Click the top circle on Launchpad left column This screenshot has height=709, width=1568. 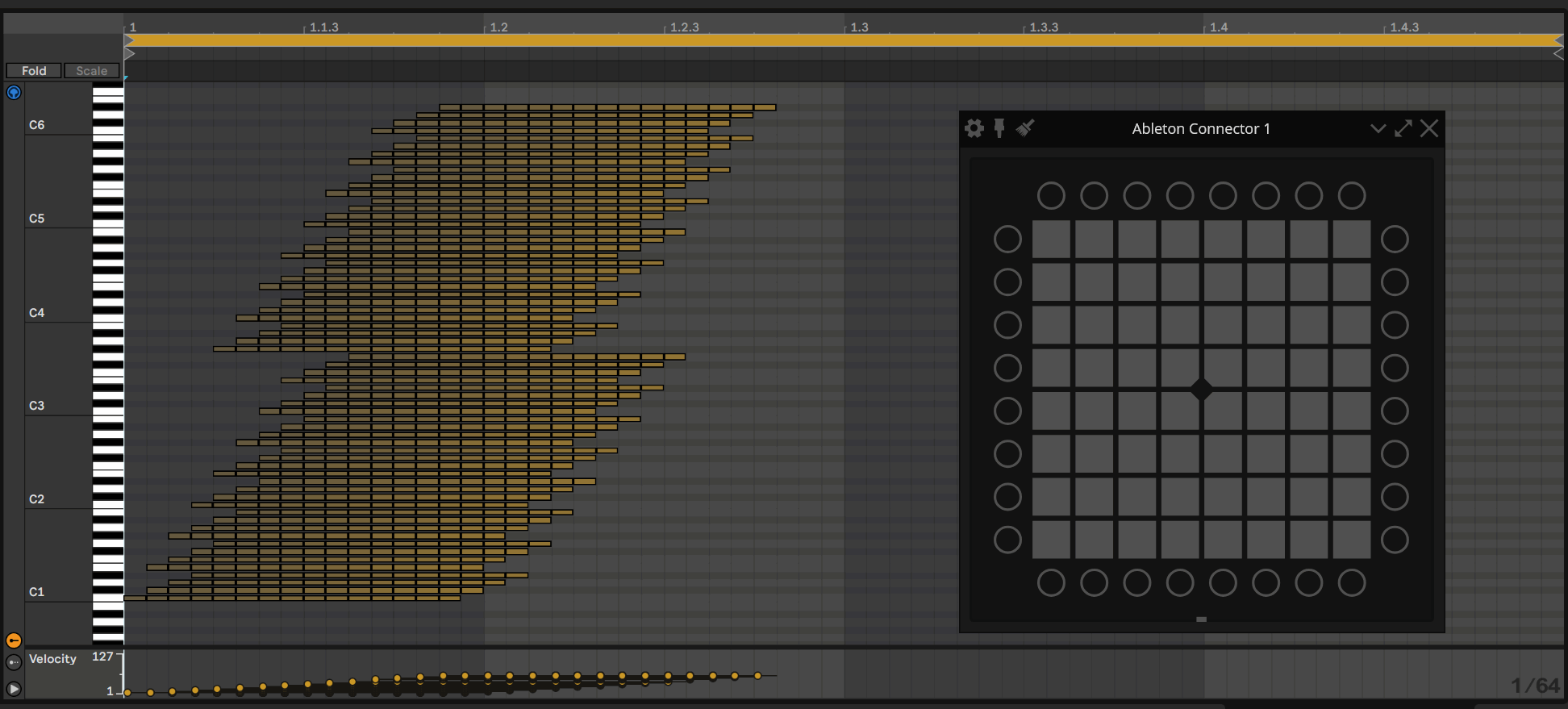1007,239
